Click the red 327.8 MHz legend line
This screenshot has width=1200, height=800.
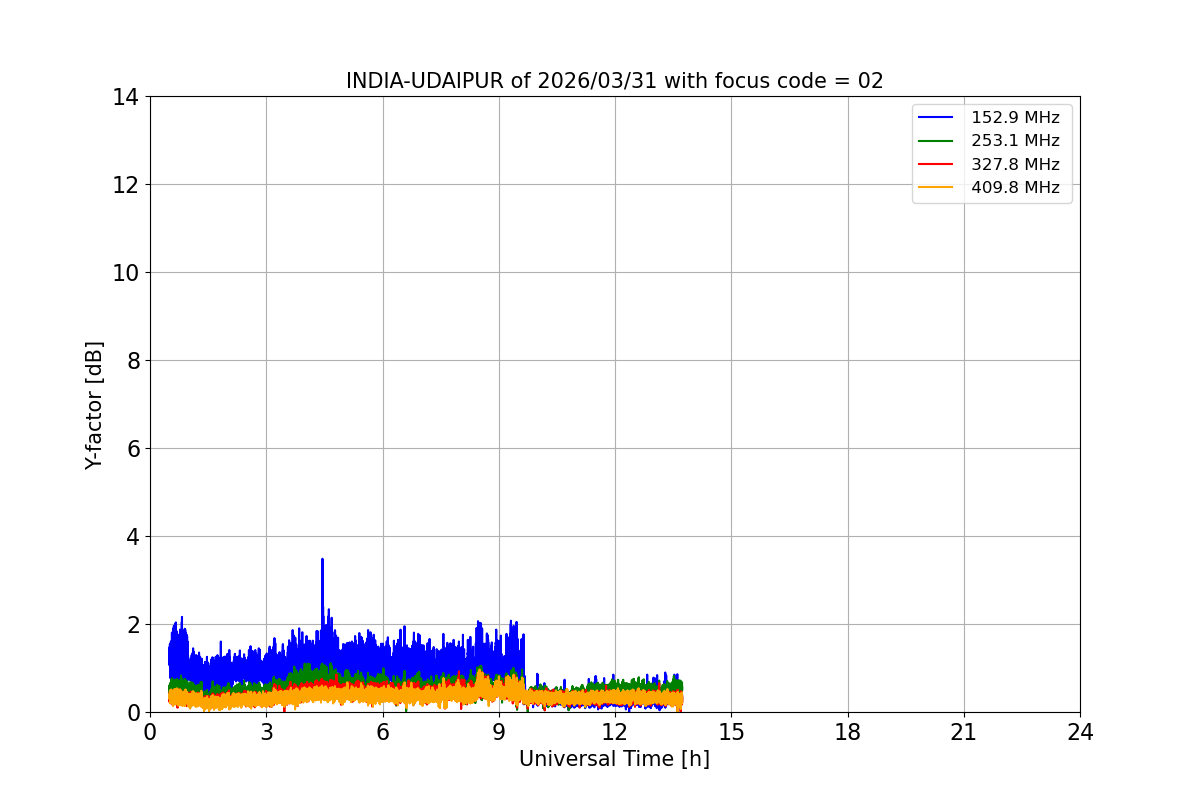coord(935,164)
